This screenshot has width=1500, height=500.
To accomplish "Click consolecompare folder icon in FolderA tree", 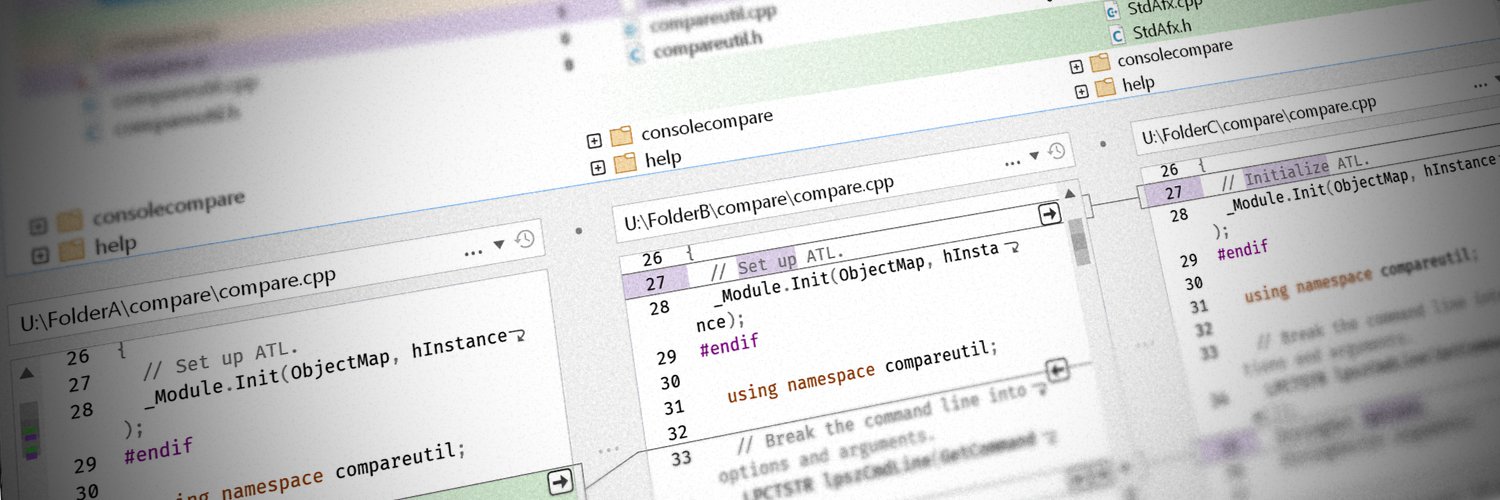I will 68,219.
